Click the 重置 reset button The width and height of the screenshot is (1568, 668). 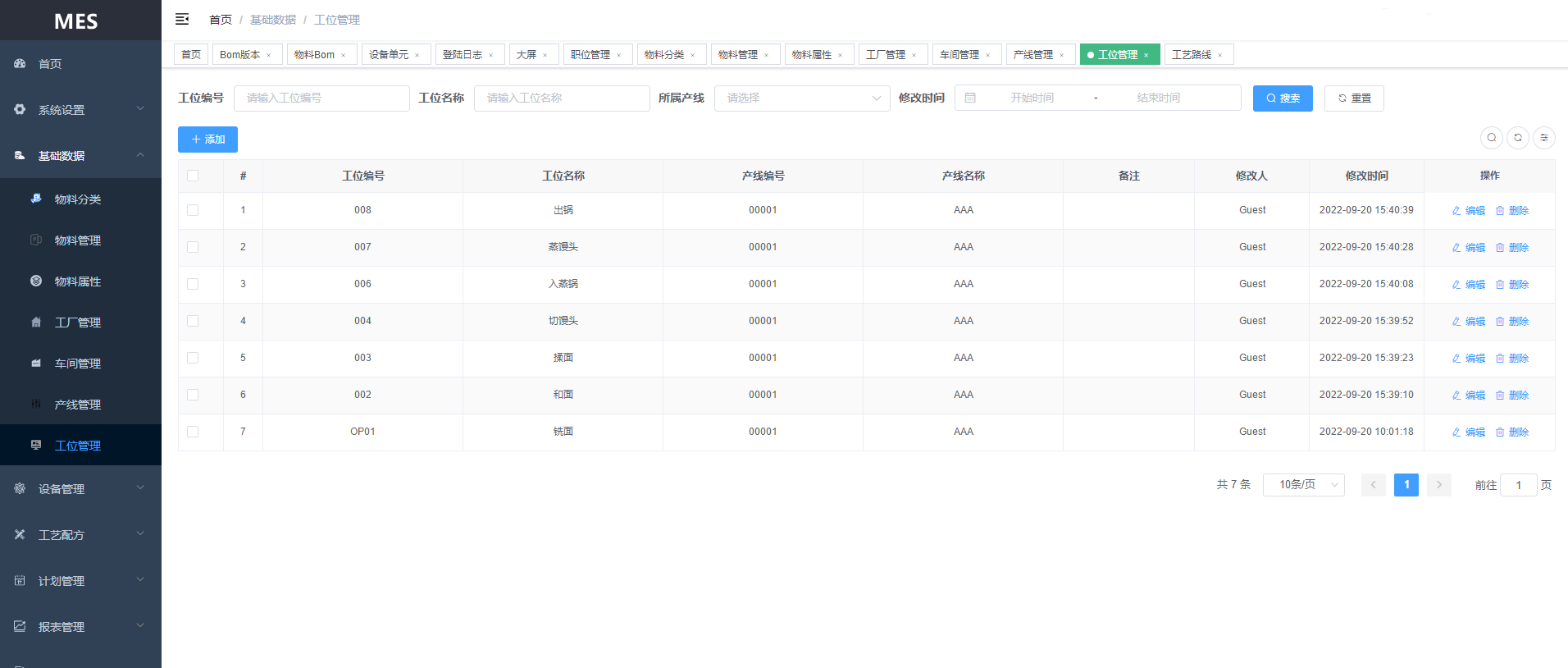(1353, 98)
